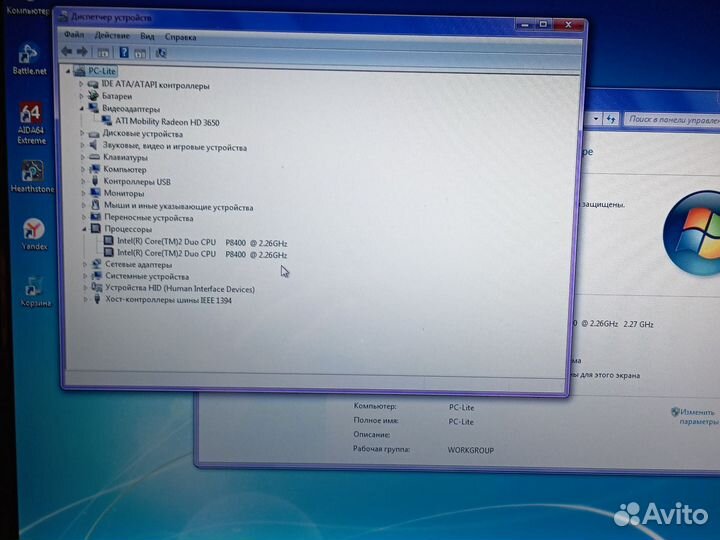The height and width of the screenshot is (540, 720).
Task: Expand Звуковые, видео и игровые устройства
Action: tap(82, 145)
